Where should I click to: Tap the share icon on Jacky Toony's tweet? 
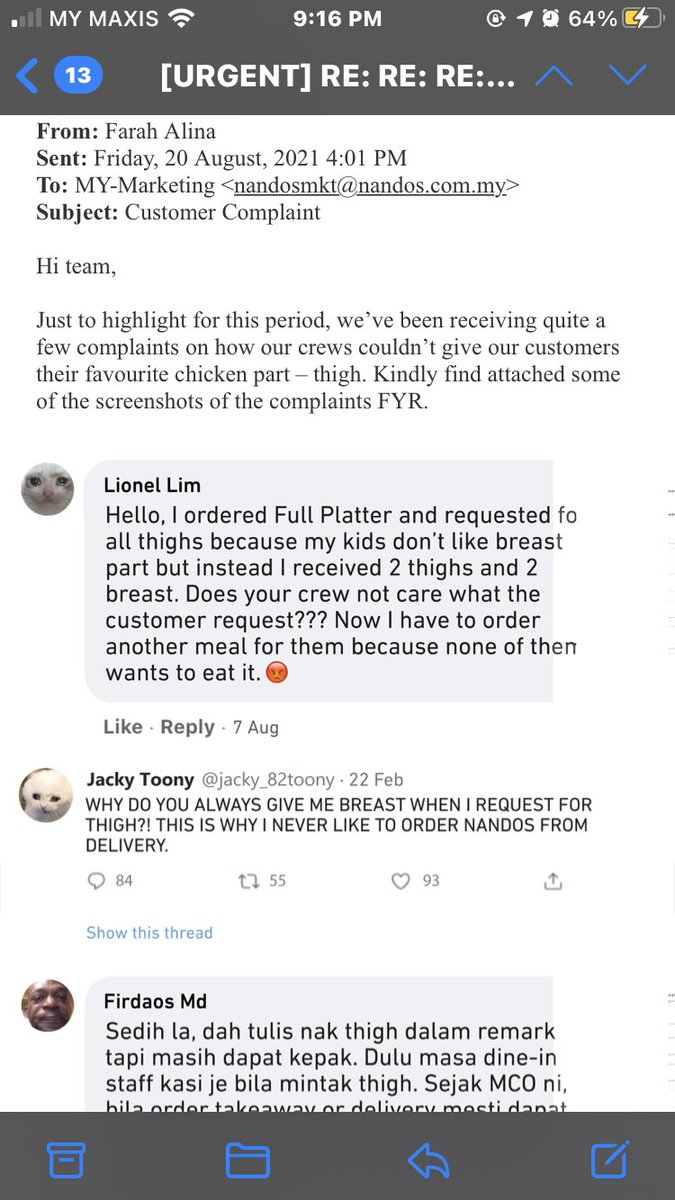click(553, 881)
